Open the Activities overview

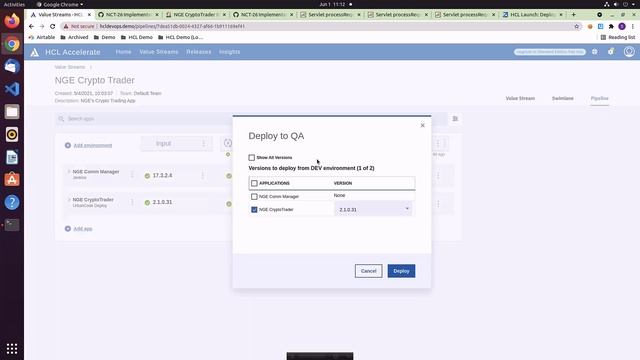click(14, 4)
